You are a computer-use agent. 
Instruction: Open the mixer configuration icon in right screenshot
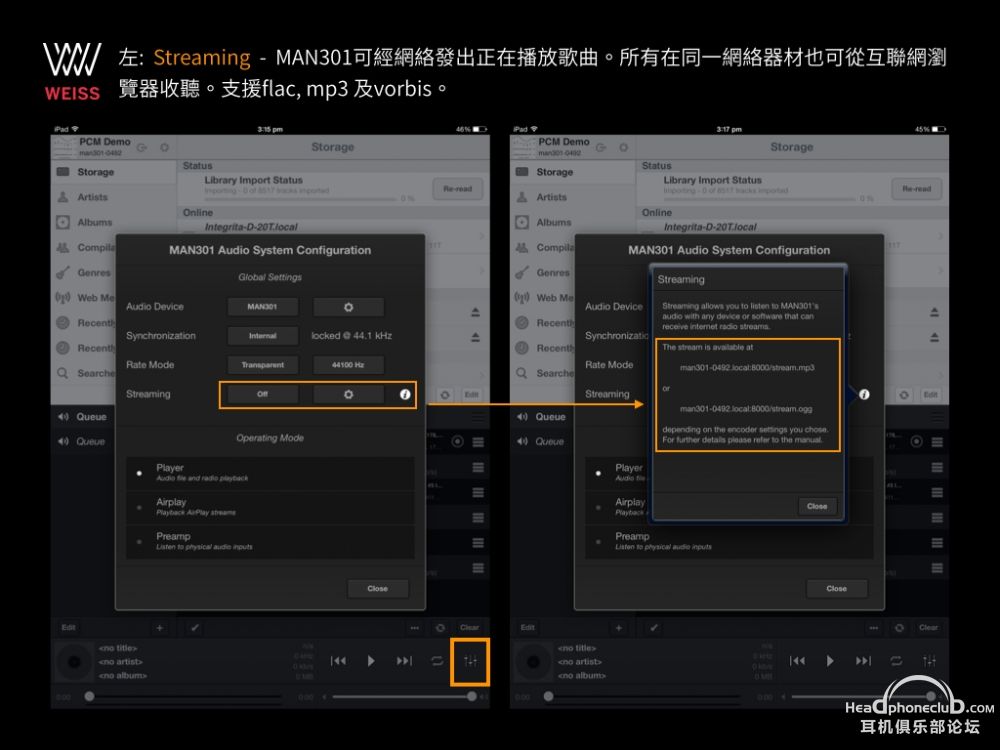coord(930,661)
